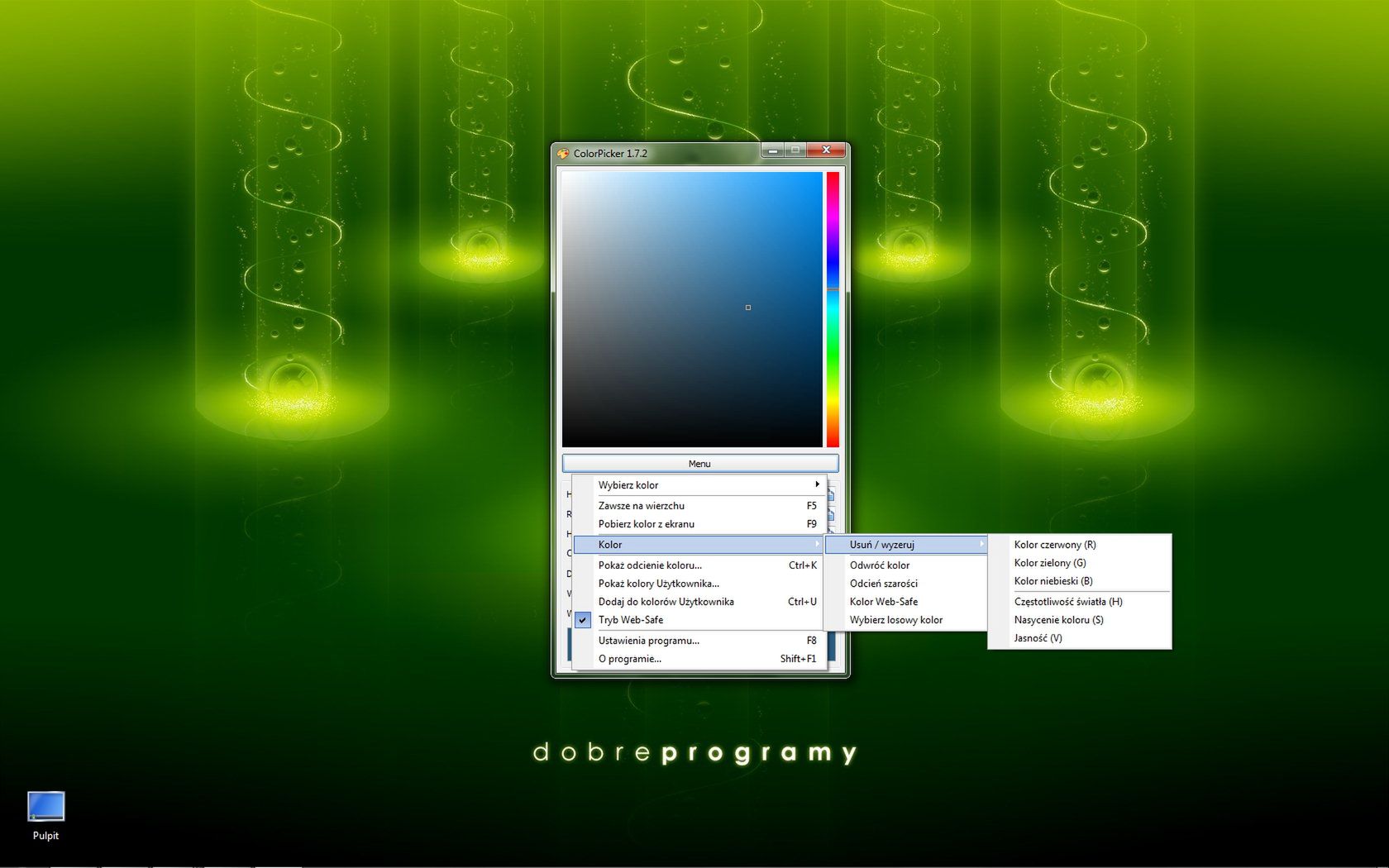This screenshot has width=1389, height=868.
Task: Select Jasność (V) option
Action: click(1080, 638)
